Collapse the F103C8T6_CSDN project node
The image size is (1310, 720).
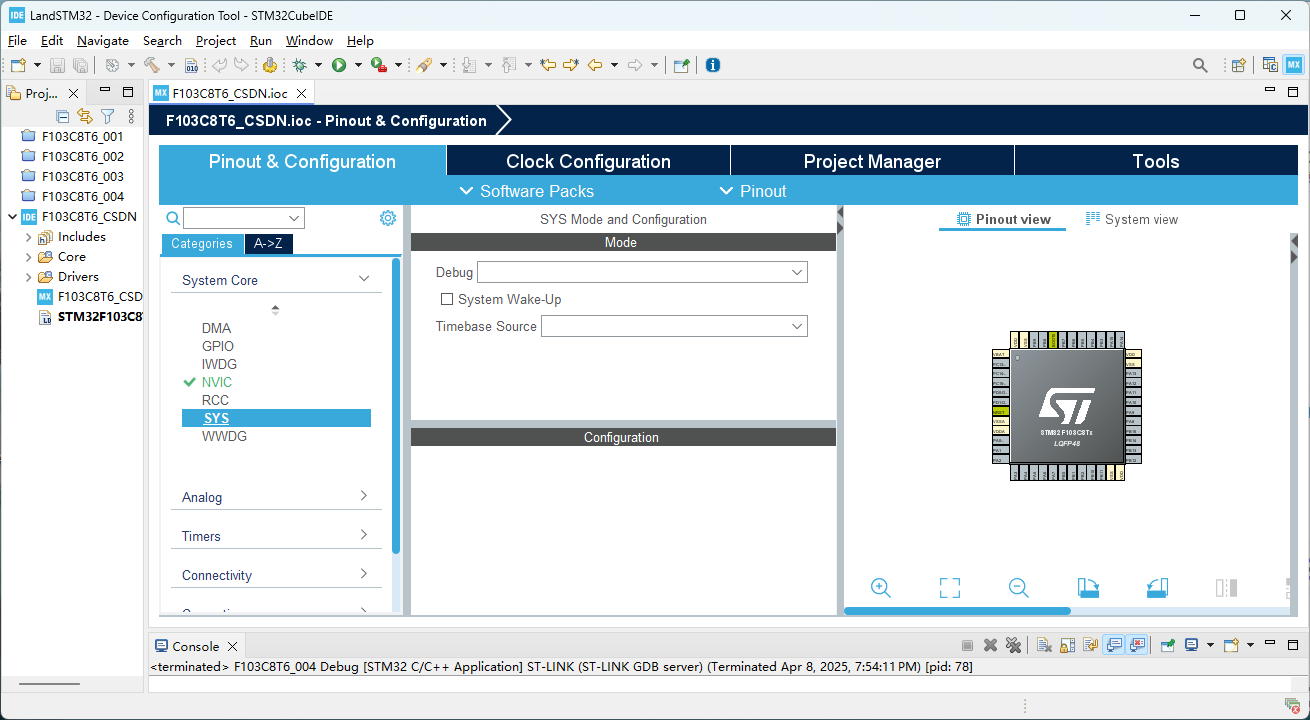[x=12, y=217]
